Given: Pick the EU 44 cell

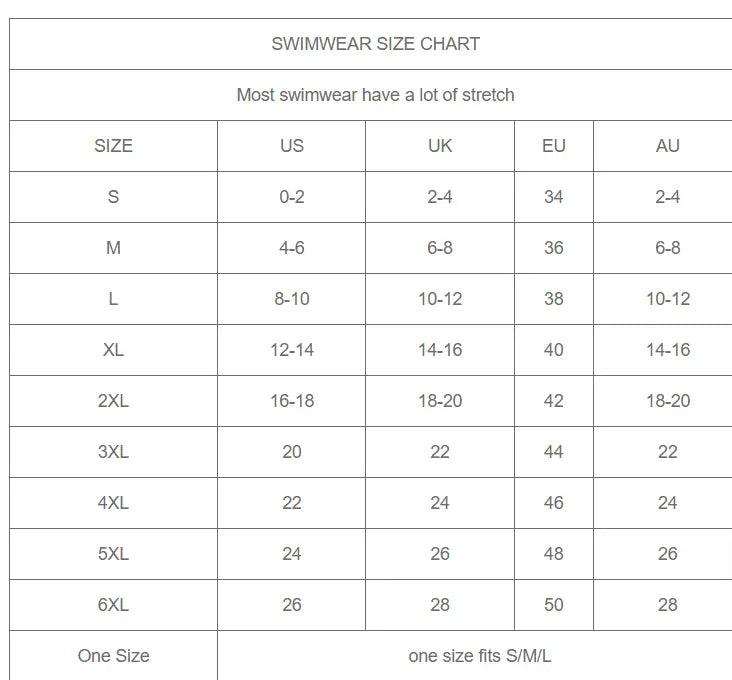Looking at the screenshot, I should click(554, 452).
